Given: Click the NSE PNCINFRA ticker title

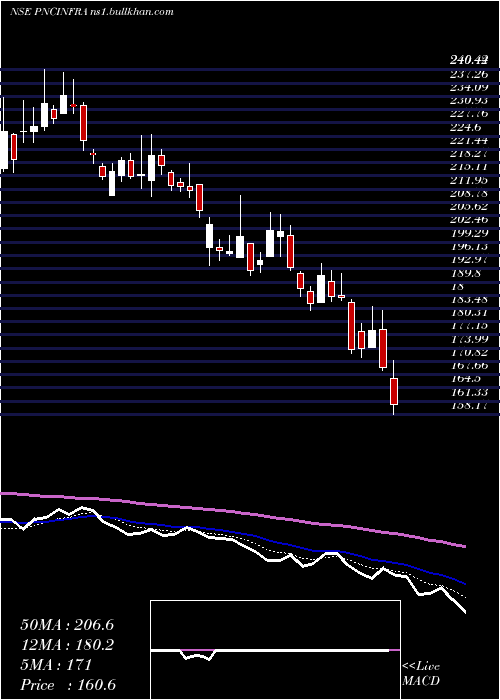Looking at the screenshot, I should (x=49, y=12).
